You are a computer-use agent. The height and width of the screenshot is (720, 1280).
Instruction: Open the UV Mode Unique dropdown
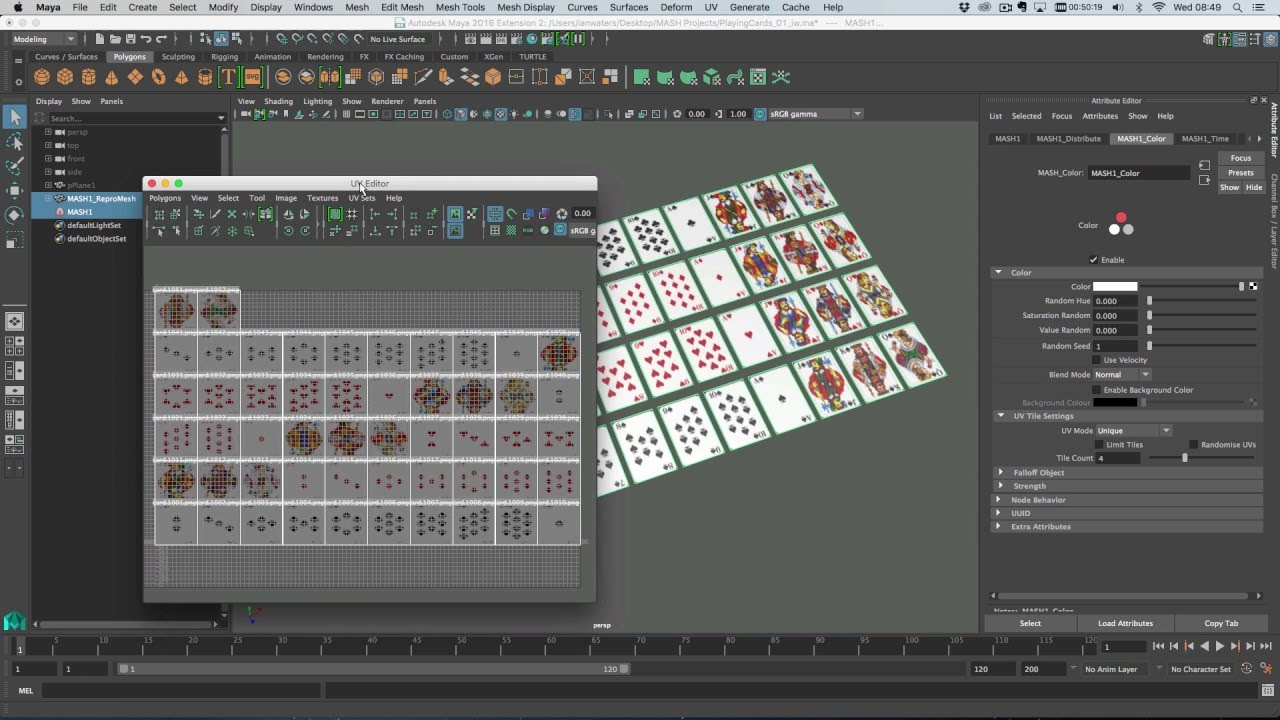(1133, 431)
